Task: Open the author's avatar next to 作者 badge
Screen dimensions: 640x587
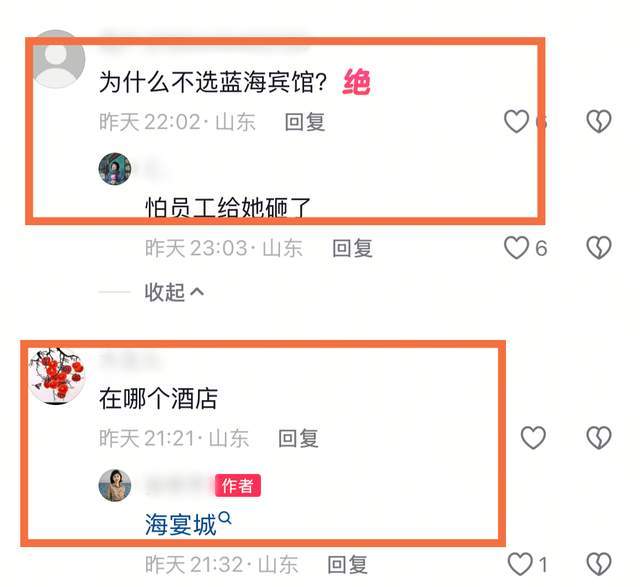Action: point(115,485)
